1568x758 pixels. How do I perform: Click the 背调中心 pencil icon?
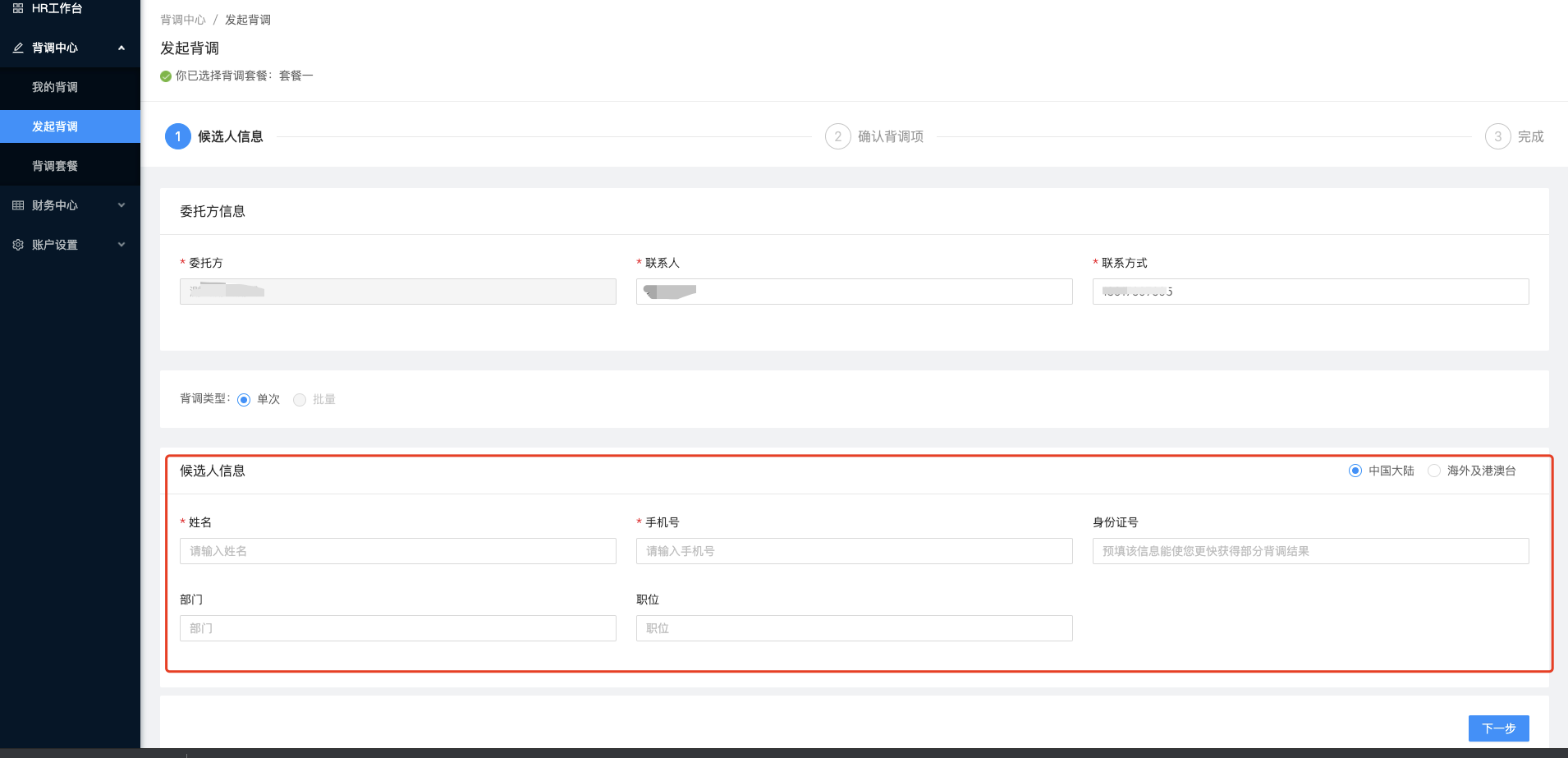pos(18,48)
